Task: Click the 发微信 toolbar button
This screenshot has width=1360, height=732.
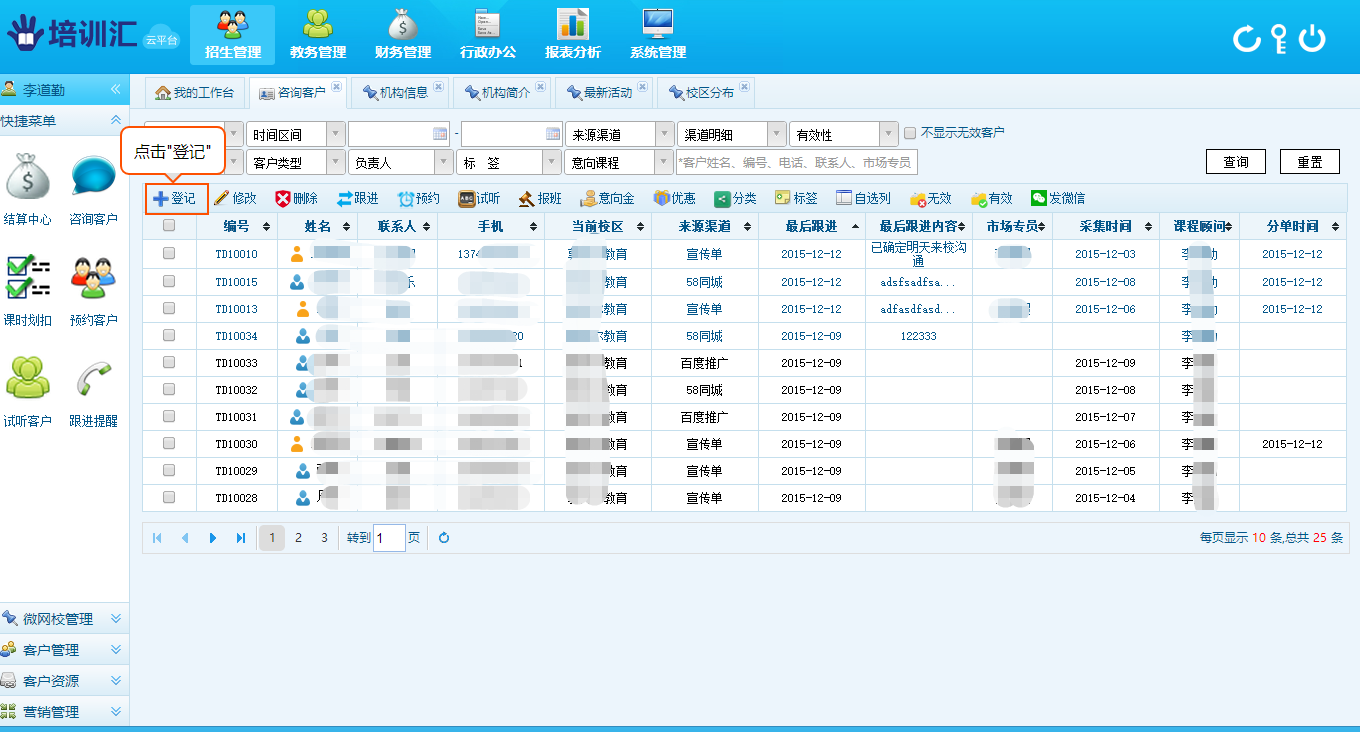Action: (x=1059, y=199)
